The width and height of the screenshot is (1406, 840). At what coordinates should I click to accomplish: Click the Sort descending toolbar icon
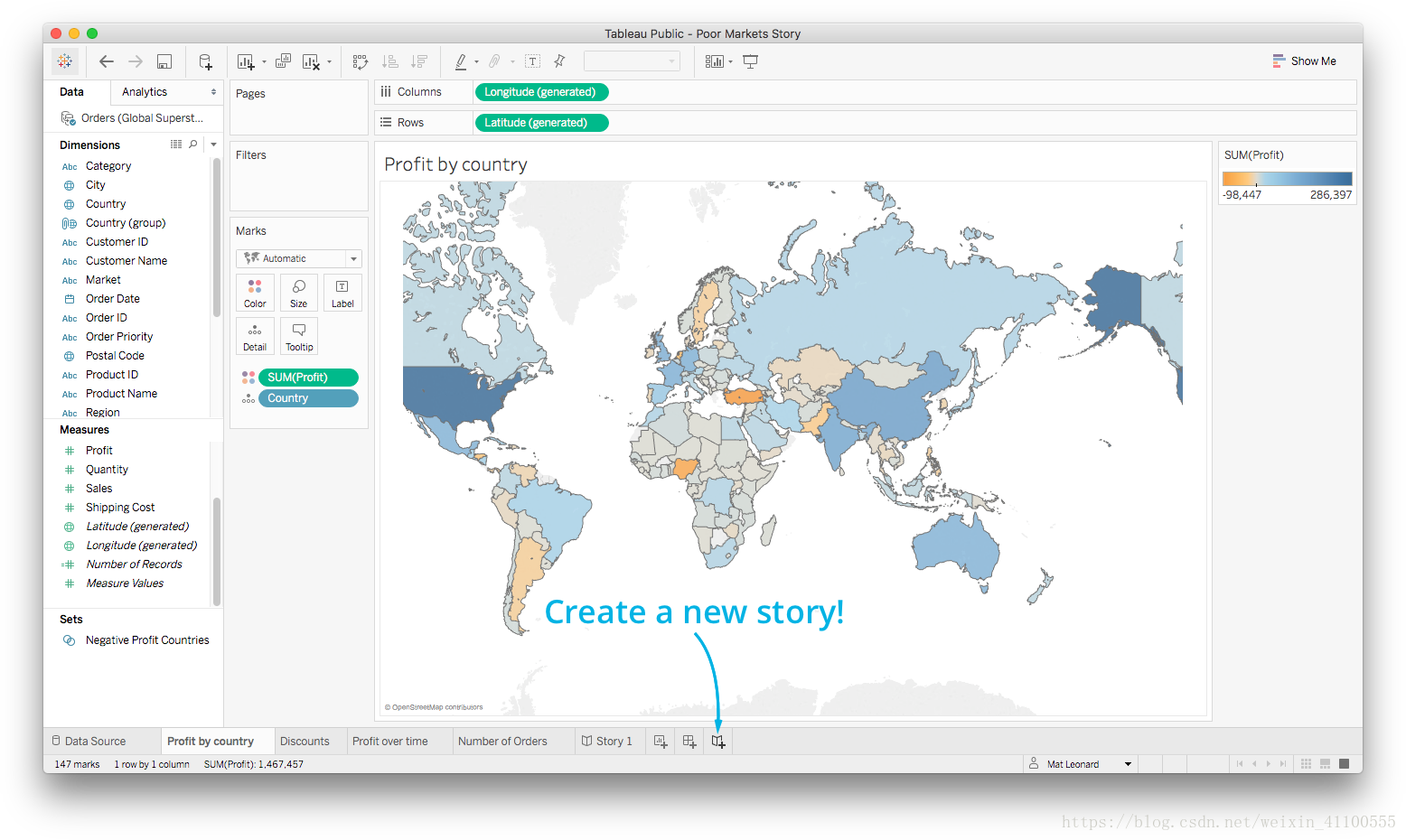coord(418,61)
